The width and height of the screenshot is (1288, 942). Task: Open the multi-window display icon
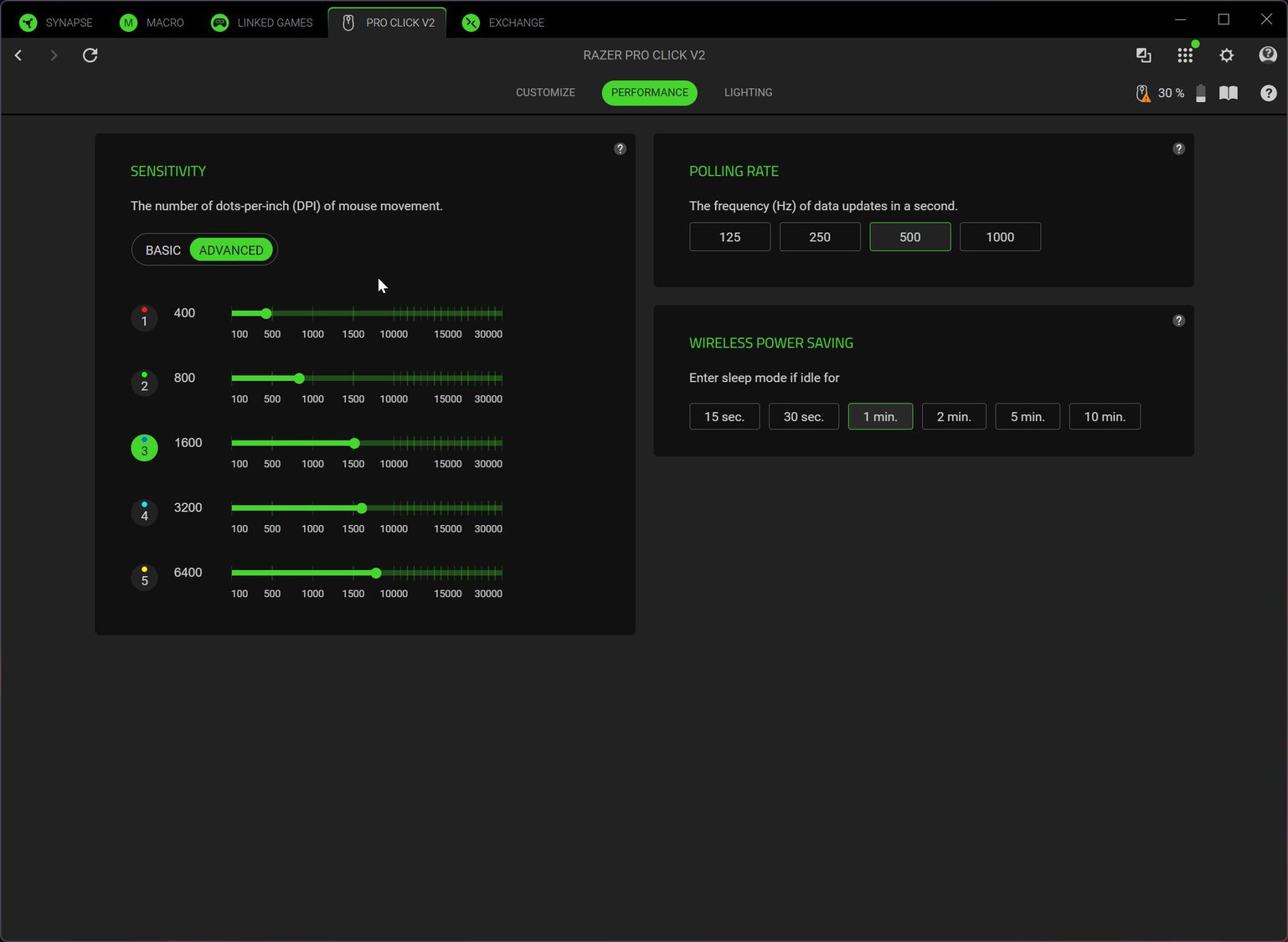pos(1143,55)
